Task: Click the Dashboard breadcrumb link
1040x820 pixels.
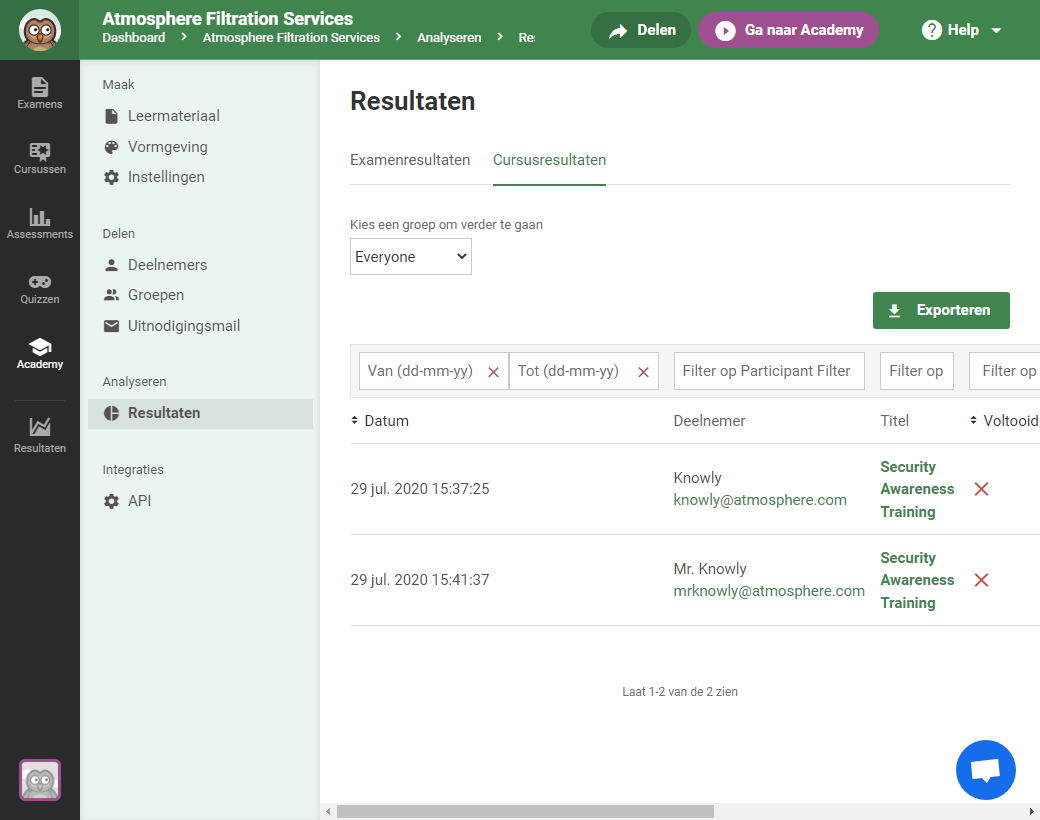Action: pos(133,38)
